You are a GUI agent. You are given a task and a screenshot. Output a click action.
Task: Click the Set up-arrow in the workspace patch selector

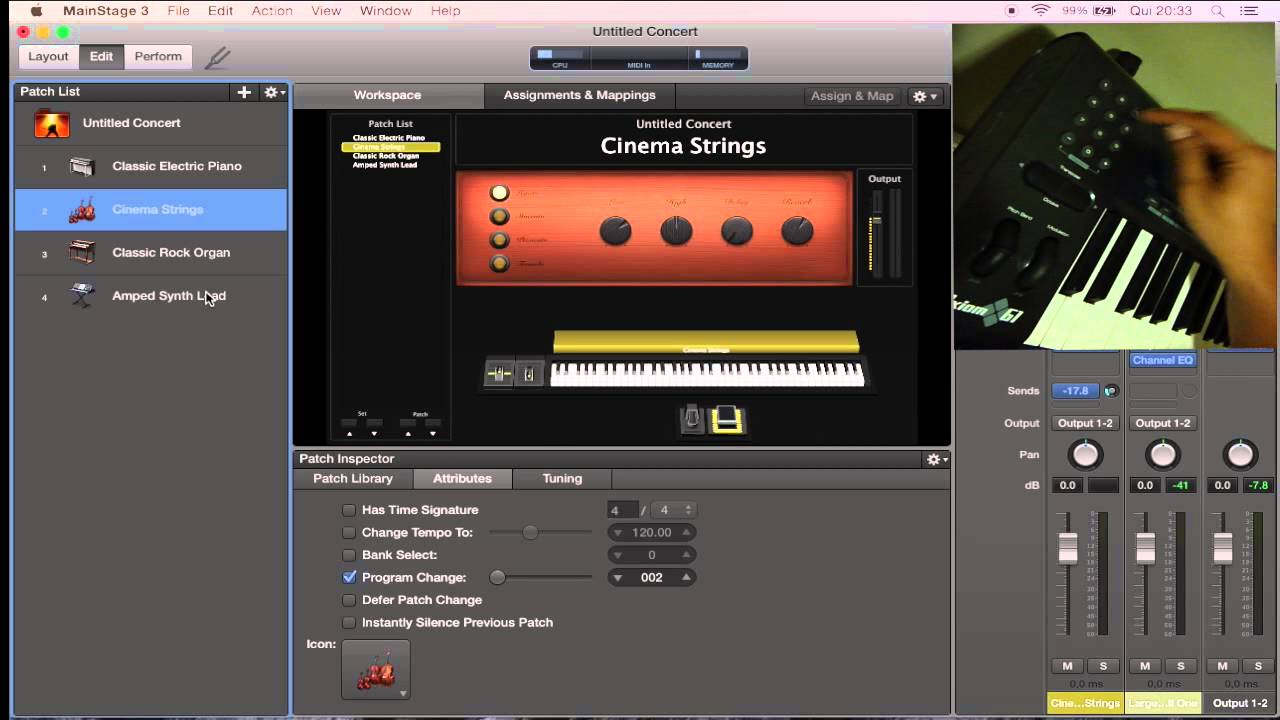click(x=349, y=434)
